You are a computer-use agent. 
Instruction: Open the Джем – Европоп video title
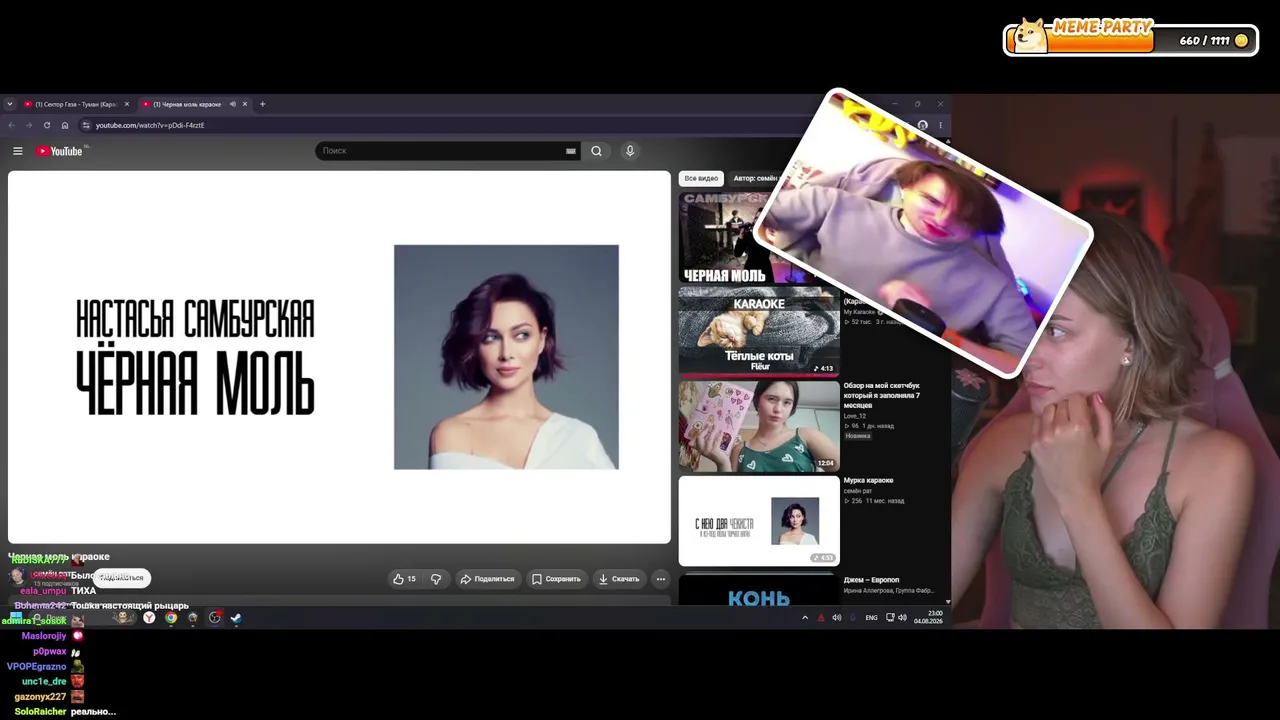(x=871, y=580)
